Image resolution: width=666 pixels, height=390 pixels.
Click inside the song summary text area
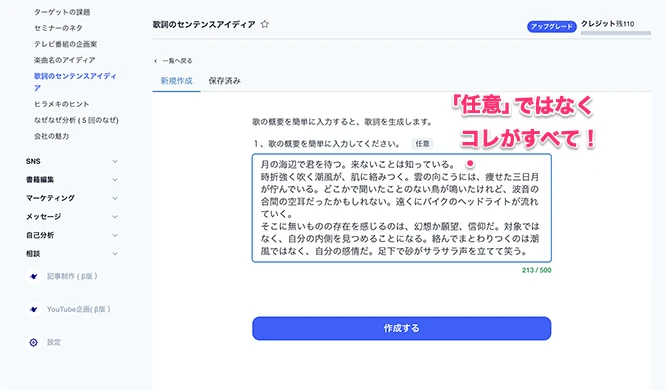pos(401,208)
